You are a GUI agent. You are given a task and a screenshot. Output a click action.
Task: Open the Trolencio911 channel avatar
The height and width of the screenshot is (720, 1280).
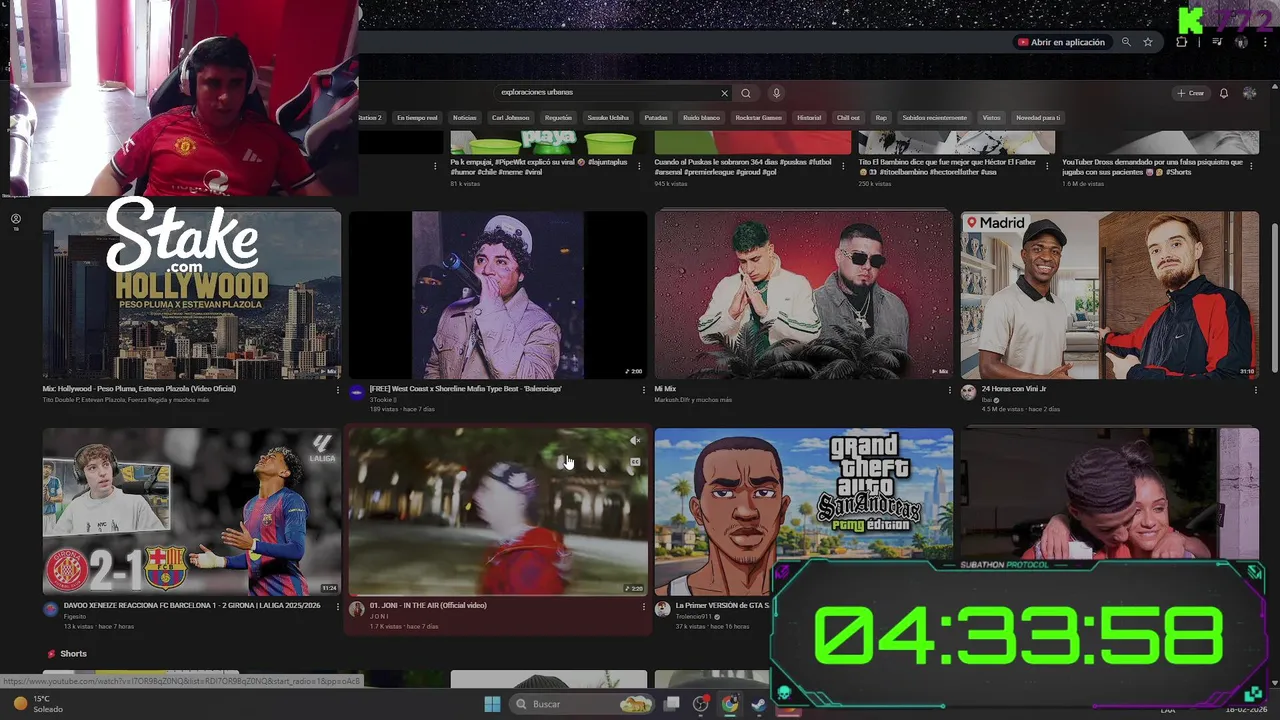click(662, 609)
